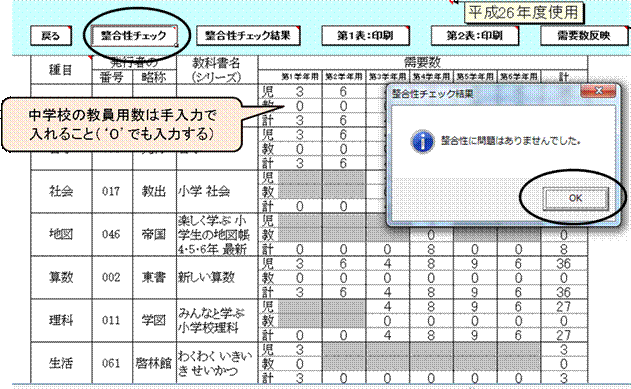Image resolution: width=631 pixels, height=389 pixels.
Task: Click the 中学校の教員用数 callout note
Action: pos(122,124)
